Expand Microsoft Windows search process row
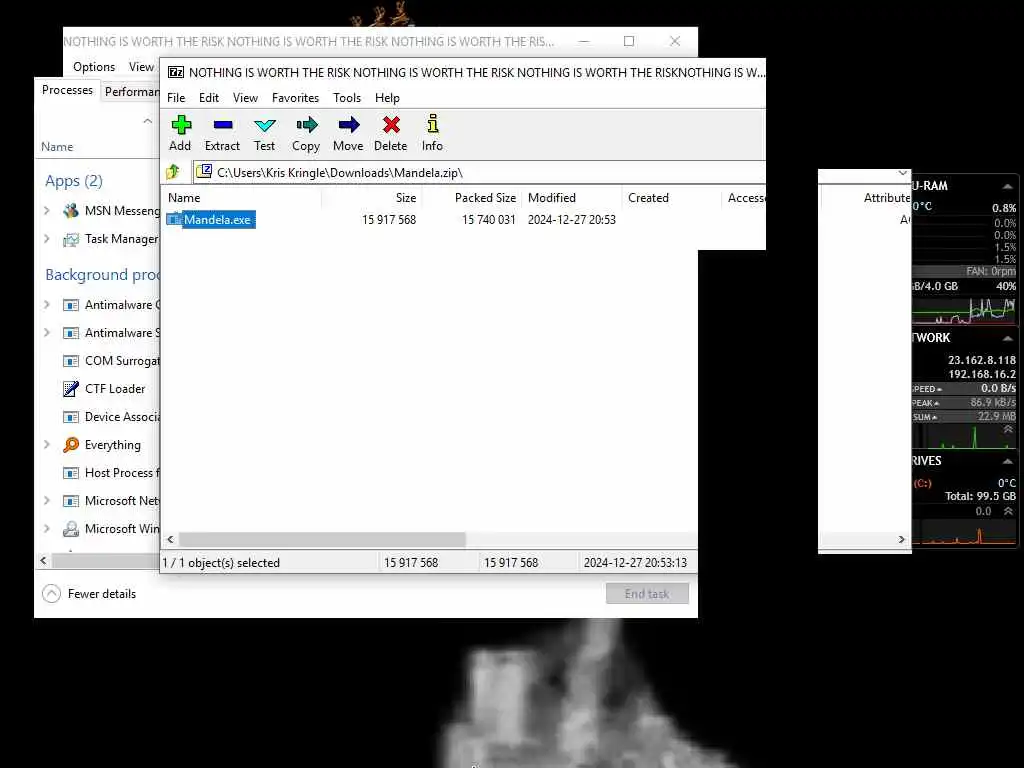Screen dimensions: 1024x768 [46, 528]
